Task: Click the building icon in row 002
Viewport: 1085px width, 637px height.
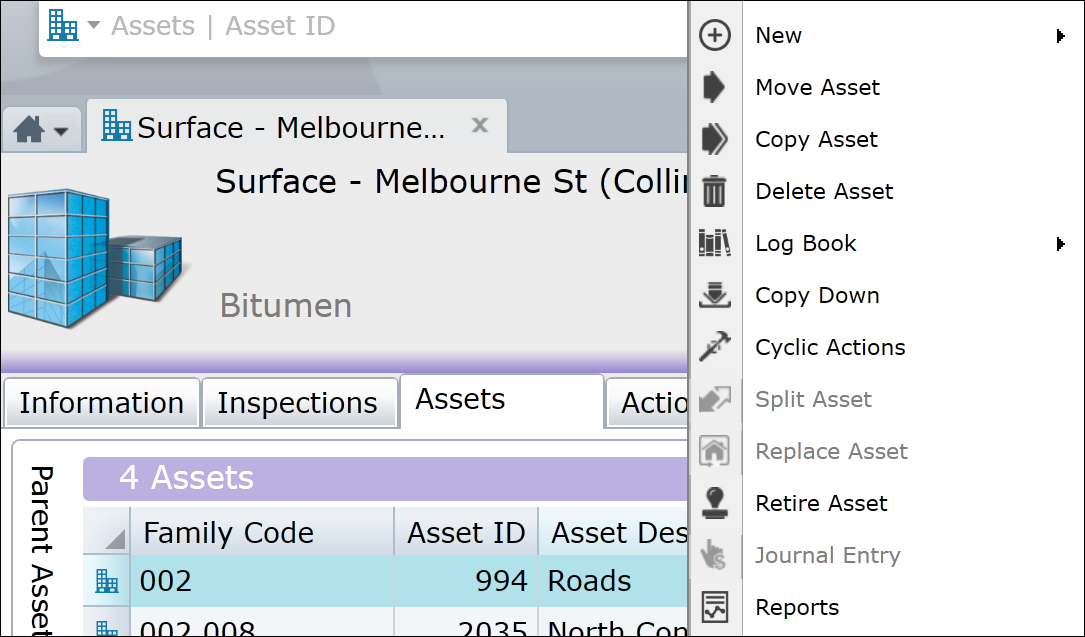Action: (x=107, y=581)
